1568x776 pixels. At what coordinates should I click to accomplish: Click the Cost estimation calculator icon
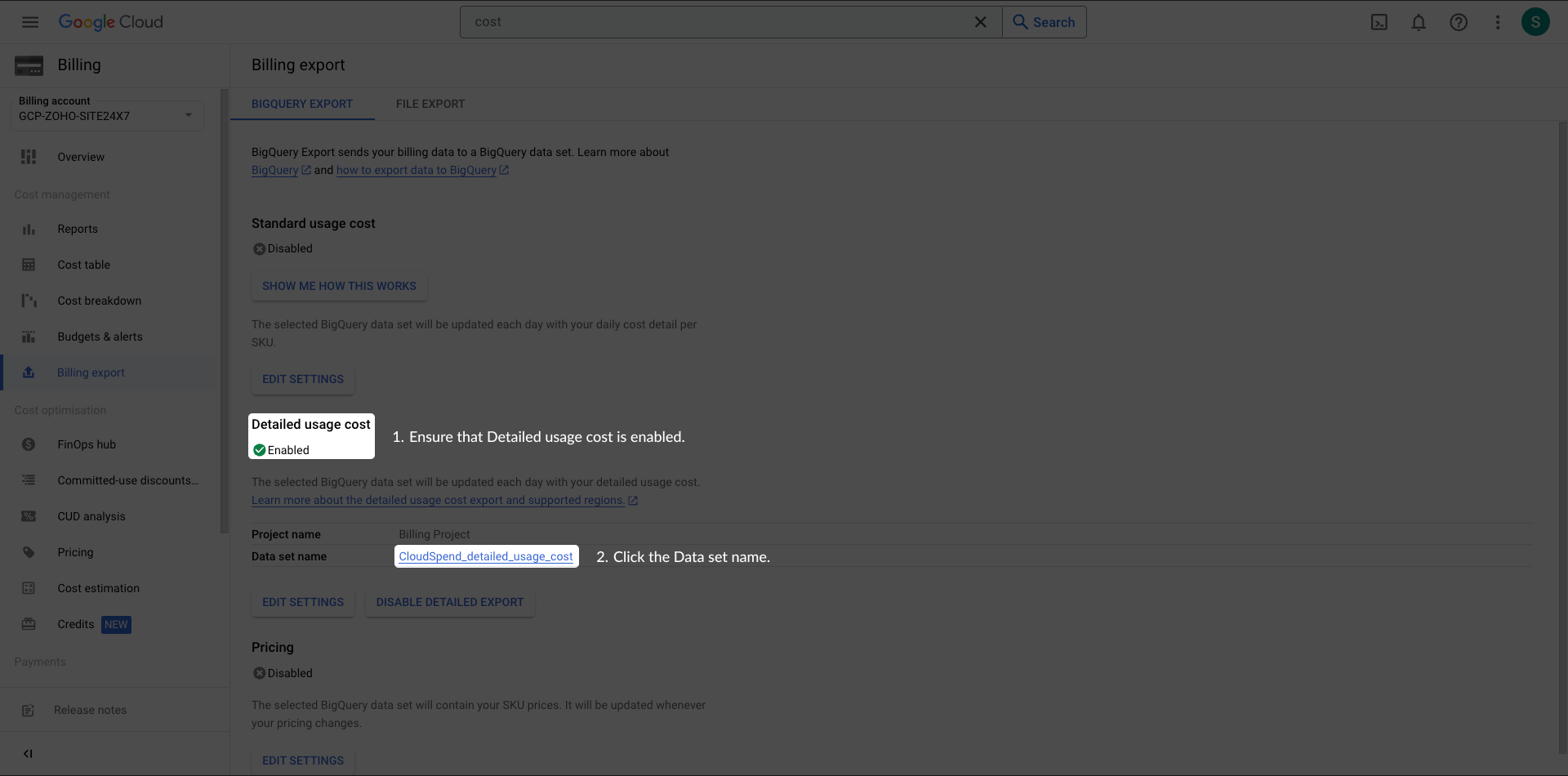click(29, 588)
